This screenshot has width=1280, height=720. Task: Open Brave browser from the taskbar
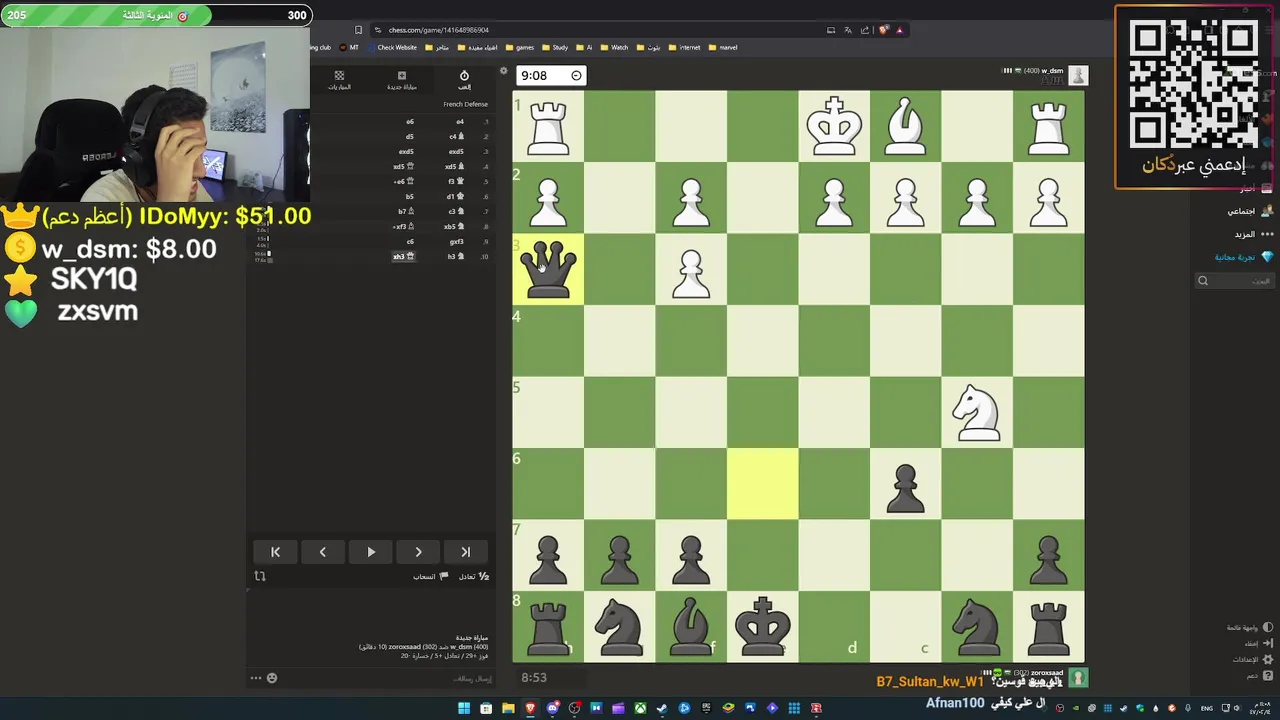[x=530, y=708]
